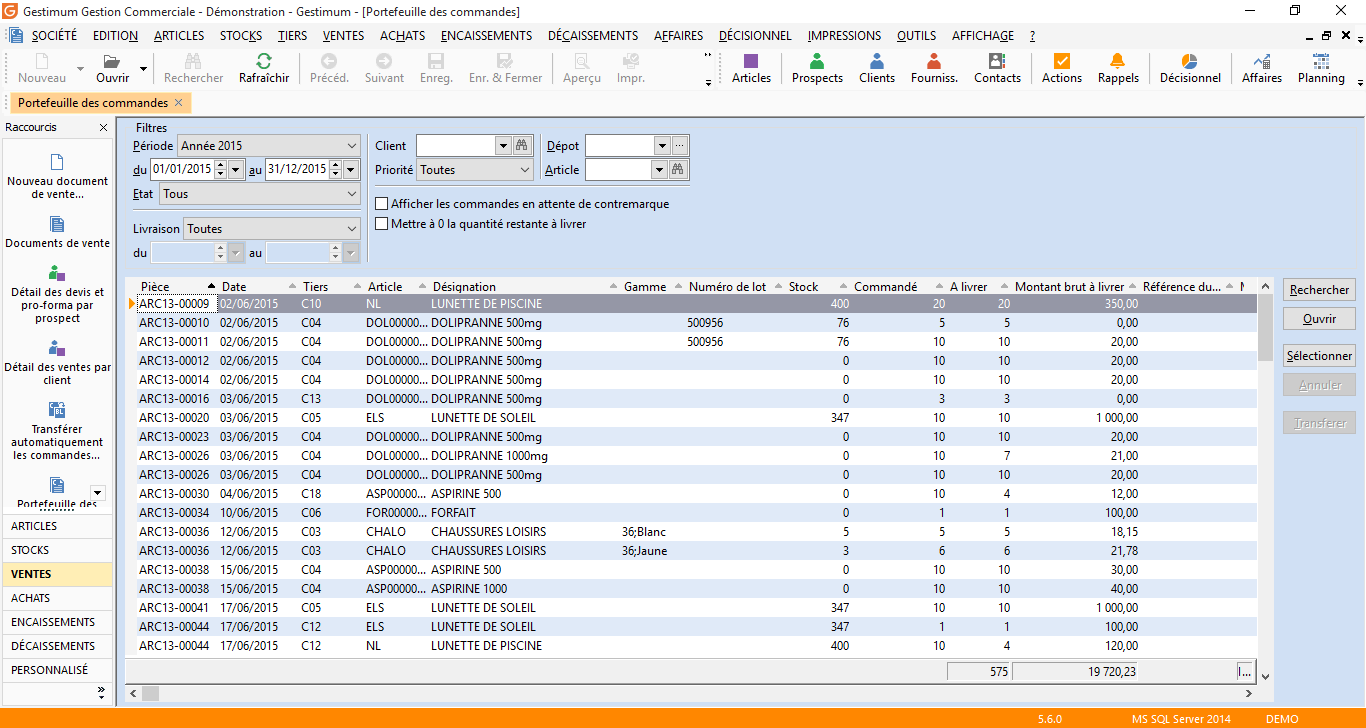This screenshot has width=1366, height=728.
Task: Close the Raccourcis panel
Action: (103, 128)
